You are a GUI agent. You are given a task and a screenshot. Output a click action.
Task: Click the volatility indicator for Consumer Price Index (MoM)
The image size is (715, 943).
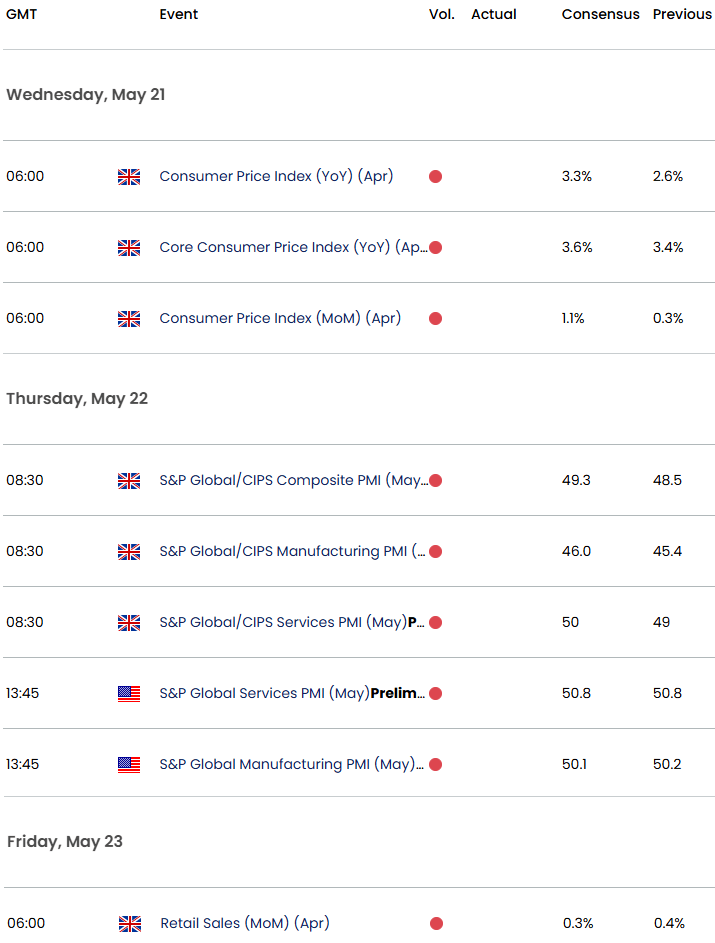pos(435,318)
